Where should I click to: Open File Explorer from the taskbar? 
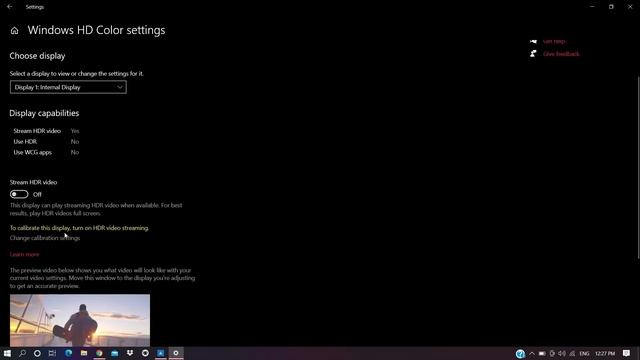84,353
